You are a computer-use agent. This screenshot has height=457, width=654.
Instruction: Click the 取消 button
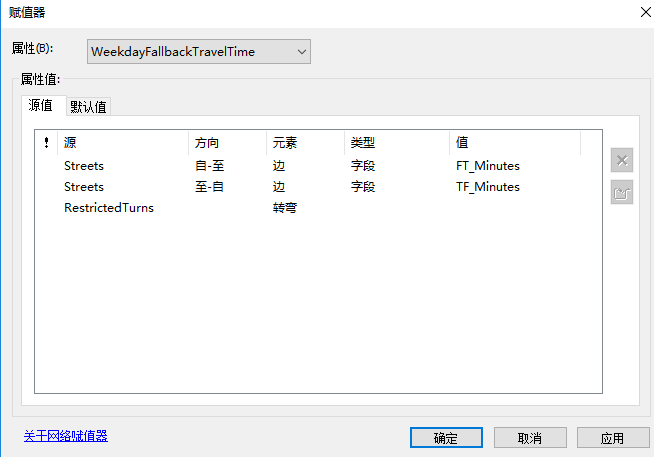tap(530, 438)
